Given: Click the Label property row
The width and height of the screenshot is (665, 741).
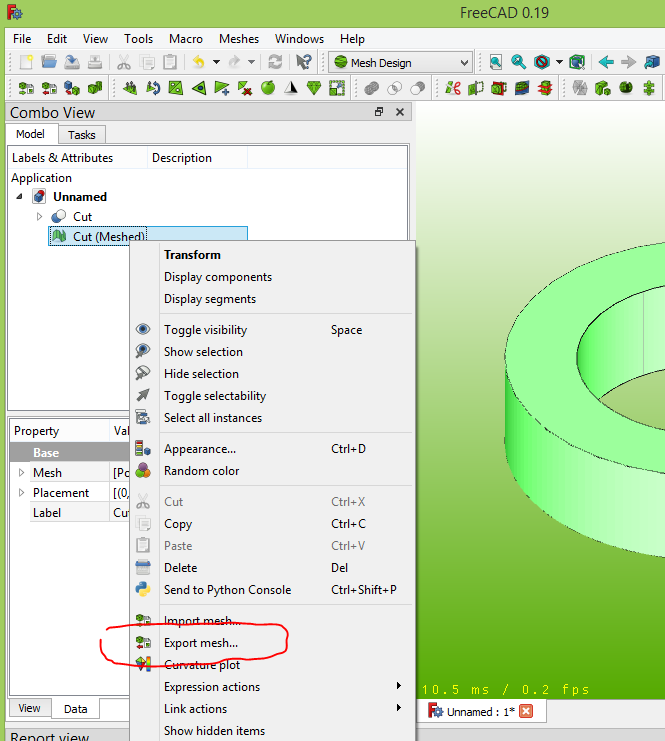Looking at the screenshot, I should point(69,513).
